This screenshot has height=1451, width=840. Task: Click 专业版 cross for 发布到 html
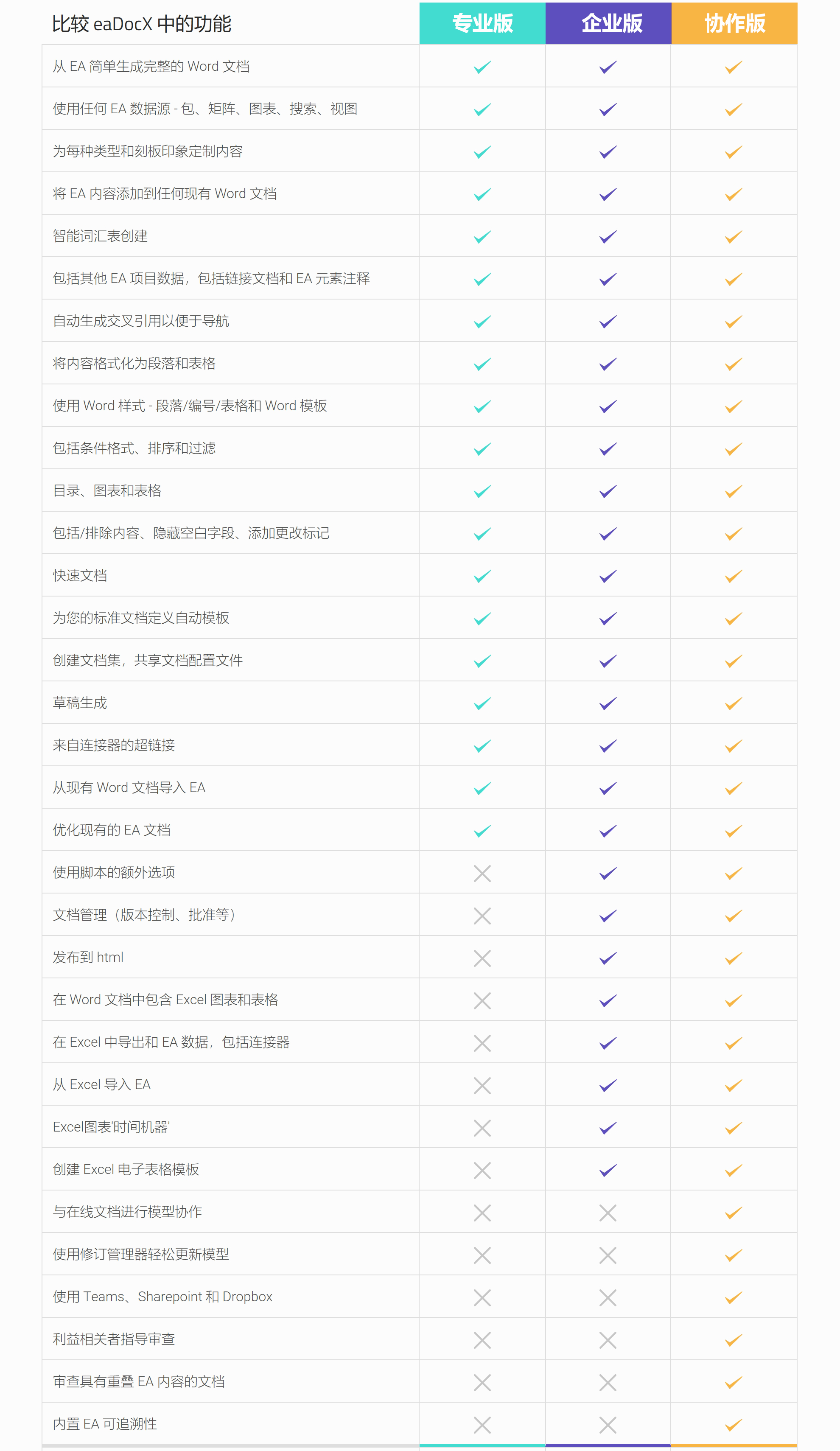pos(482,958)
